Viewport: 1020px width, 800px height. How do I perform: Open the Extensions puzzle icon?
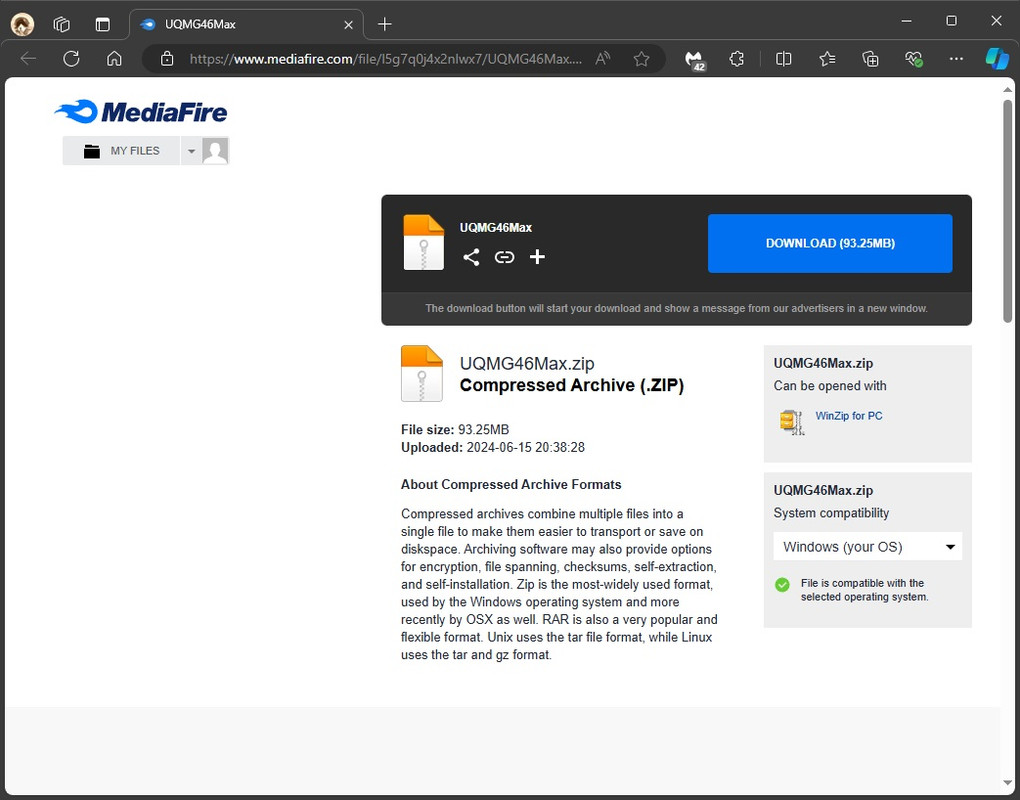click(x=736, y=59)
